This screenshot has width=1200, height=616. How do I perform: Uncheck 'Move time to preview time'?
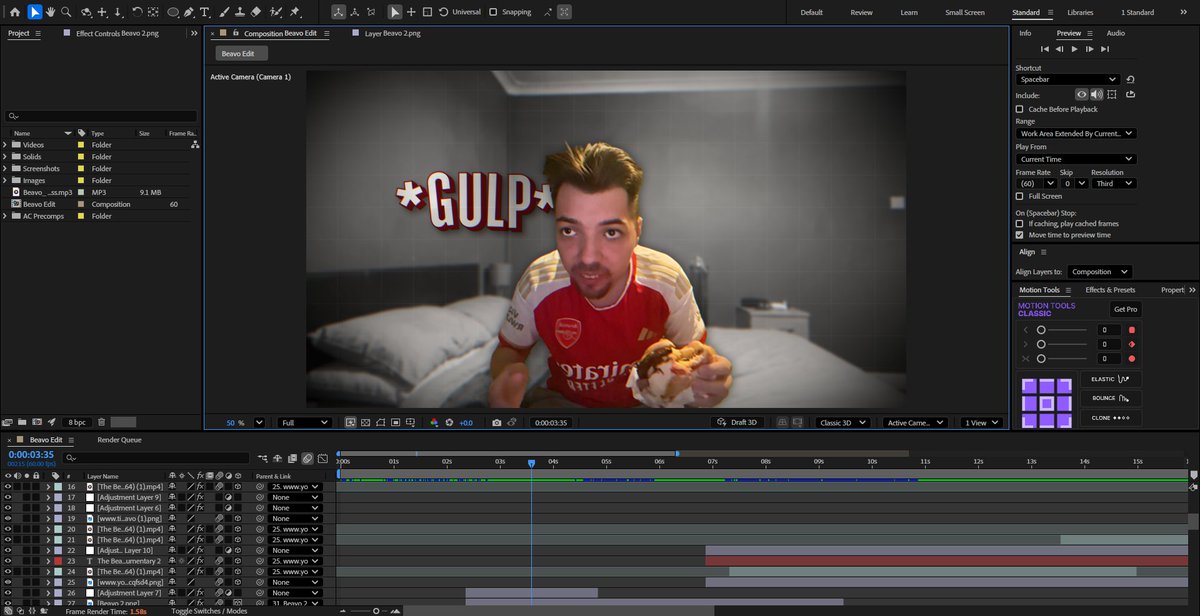[x=1019, y=235]
